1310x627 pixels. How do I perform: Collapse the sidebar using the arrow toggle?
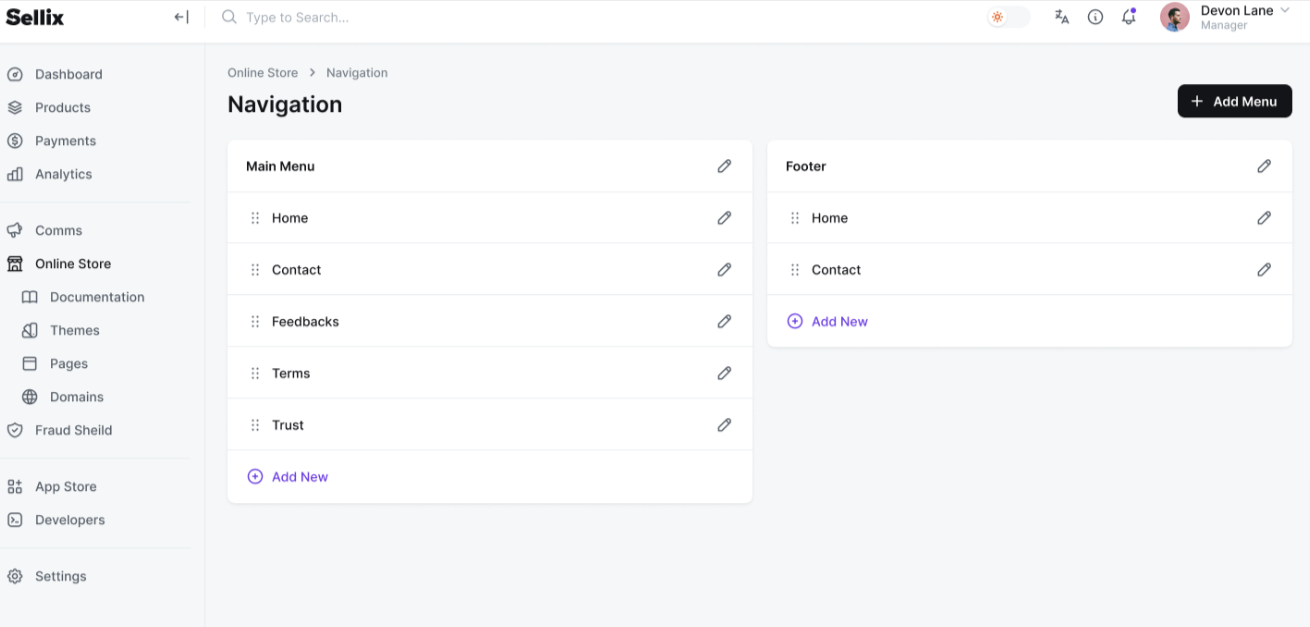coord(180,17)
